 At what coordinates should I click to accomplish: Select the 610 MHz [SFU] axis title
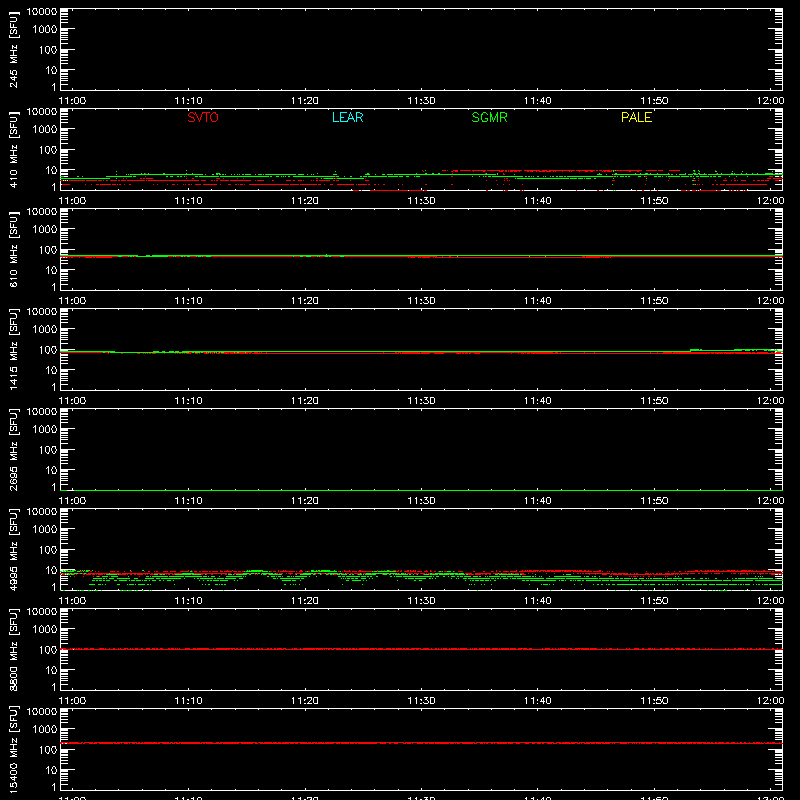click(13, 249)
